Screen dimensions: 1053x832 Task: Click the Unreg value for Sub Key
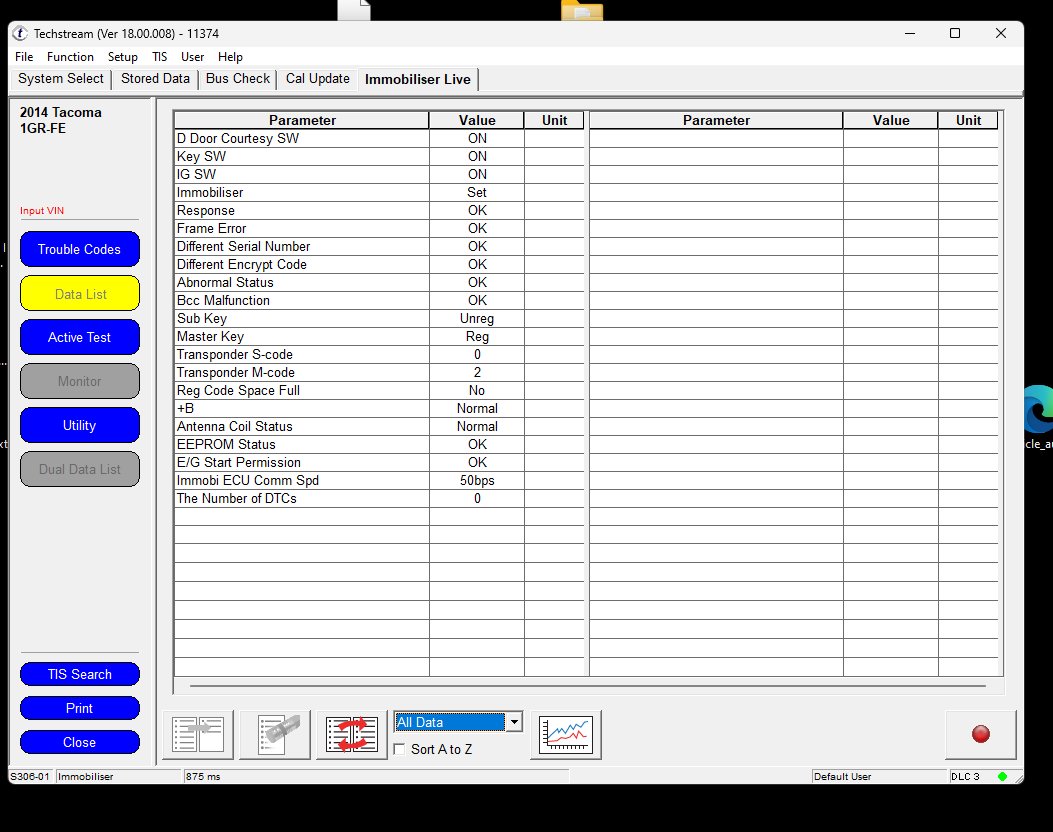[477, 318]
